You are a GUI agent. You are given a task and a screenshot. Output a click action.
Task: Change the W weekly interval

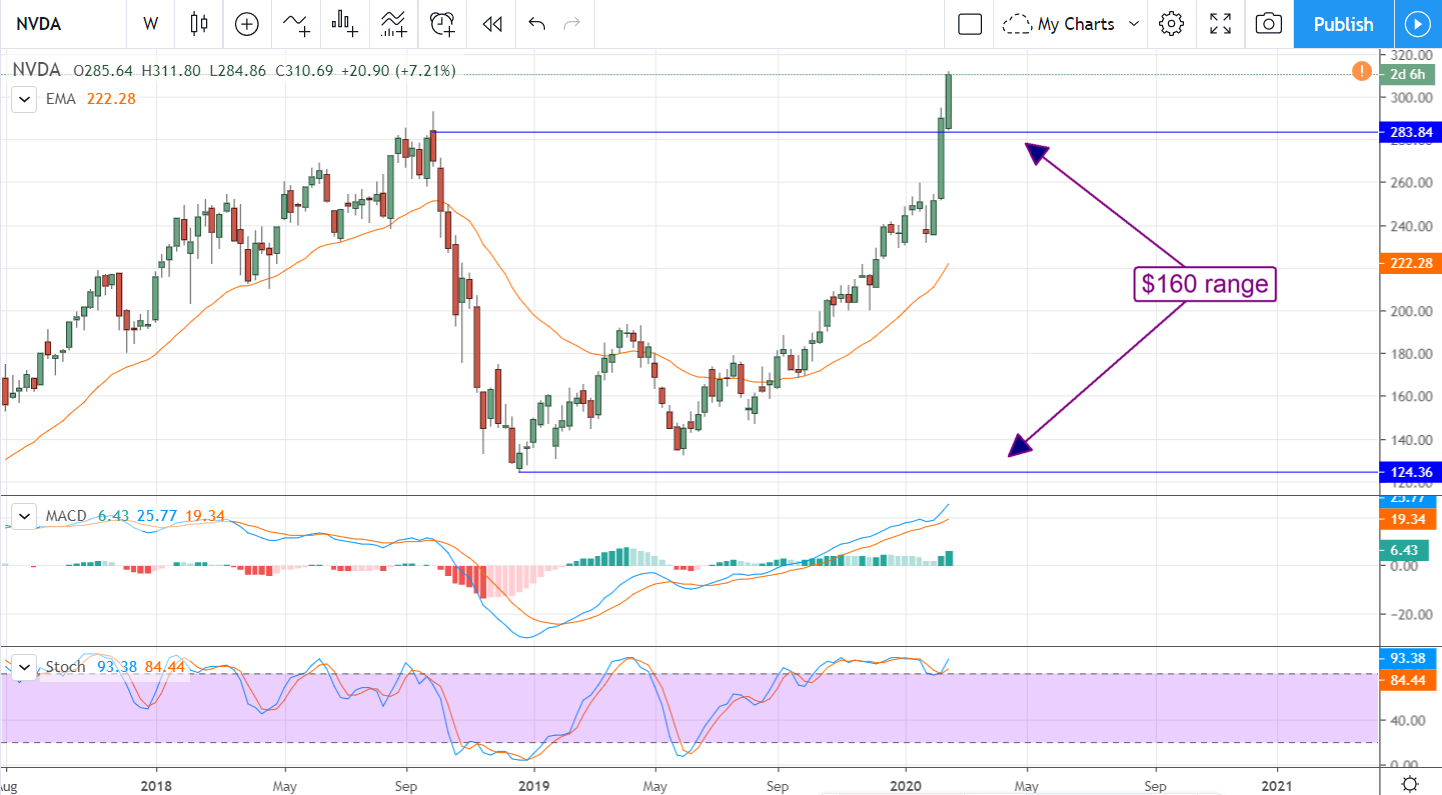(151, 24)
